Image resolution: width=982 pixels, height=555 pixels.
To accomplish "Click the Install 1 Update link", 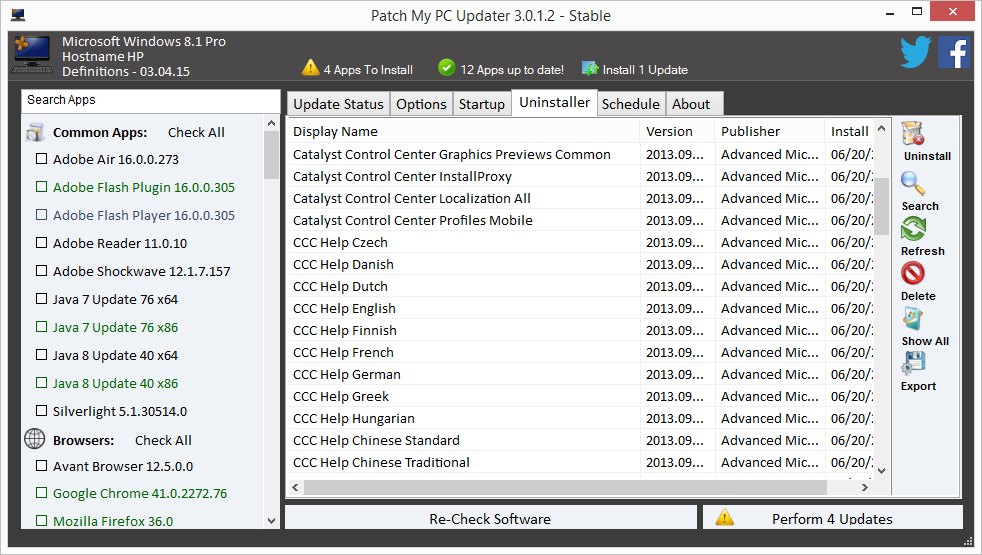I will click(645, 70).
